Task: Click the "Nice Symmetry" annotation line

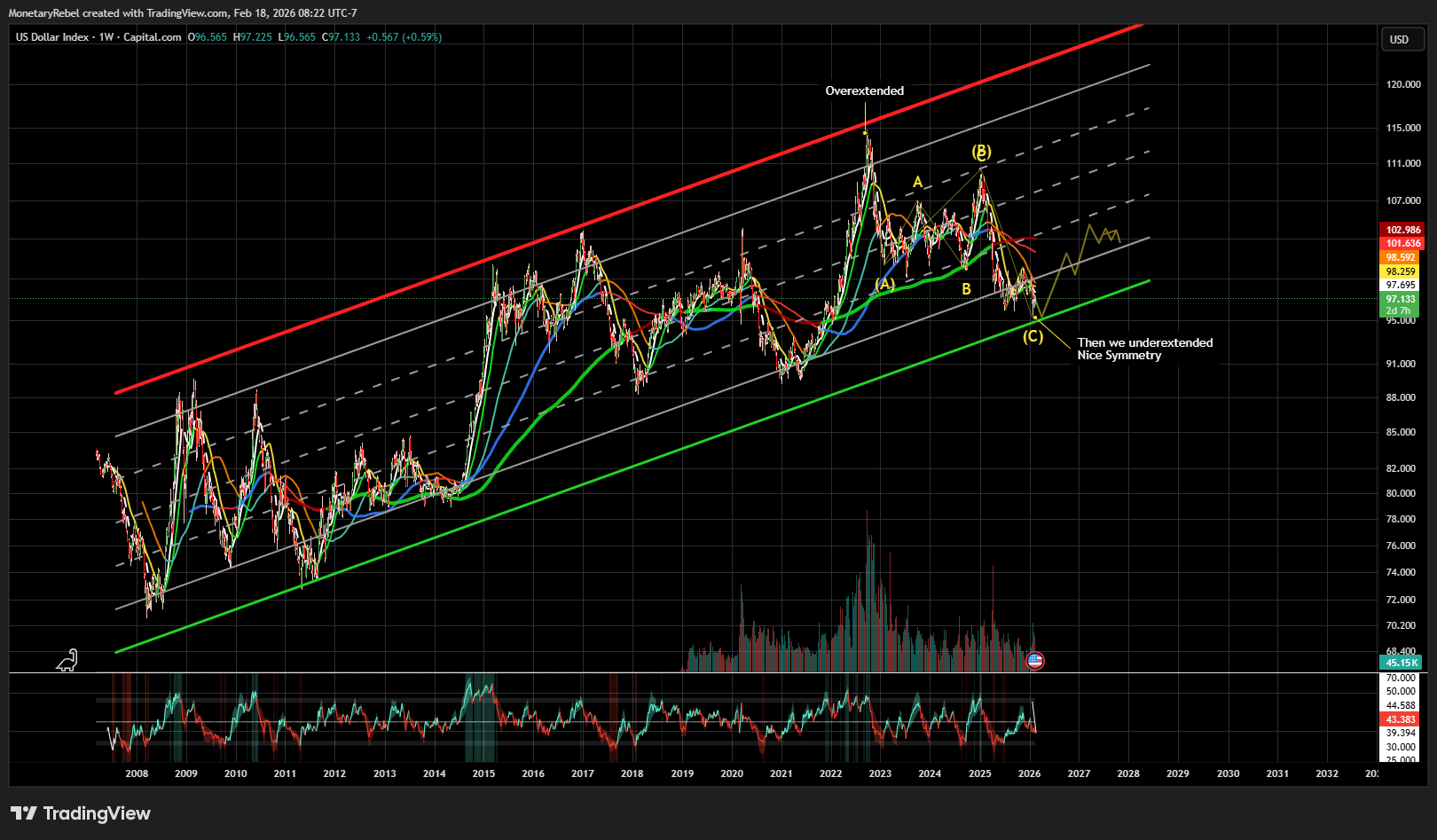Action: coord(1119,355)
